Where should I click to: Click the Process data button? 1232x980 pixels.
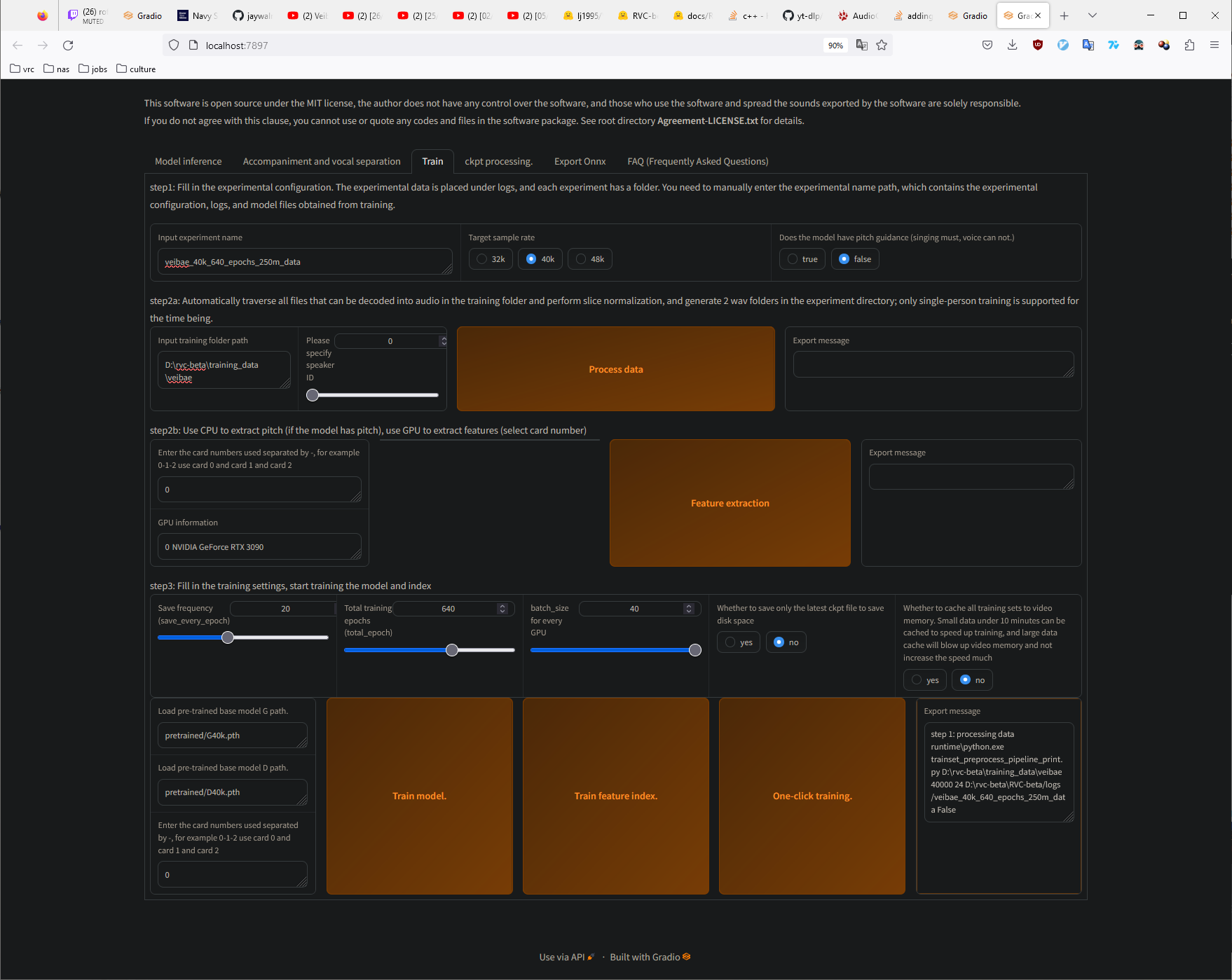615,369
